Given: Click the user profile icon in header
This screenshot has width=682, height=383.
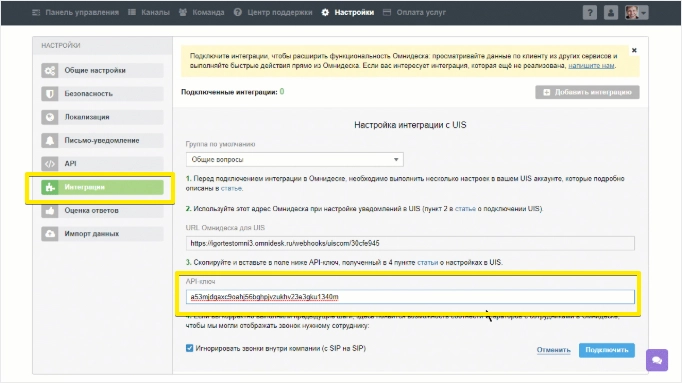Looking at the screenshot, I should tap(611, 13).
